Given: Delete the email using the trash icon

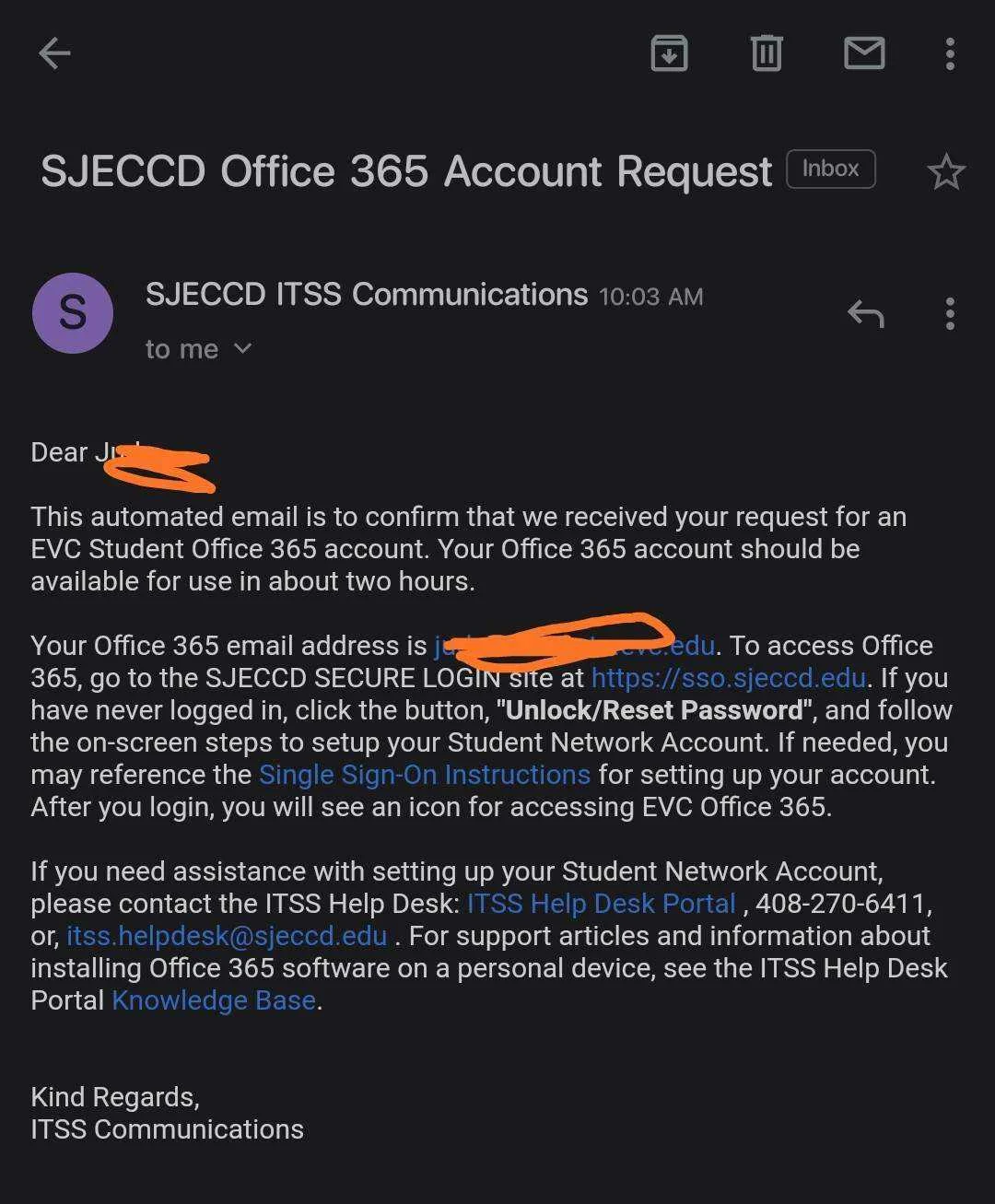Looking at the screenshot, I should (767, 53).
